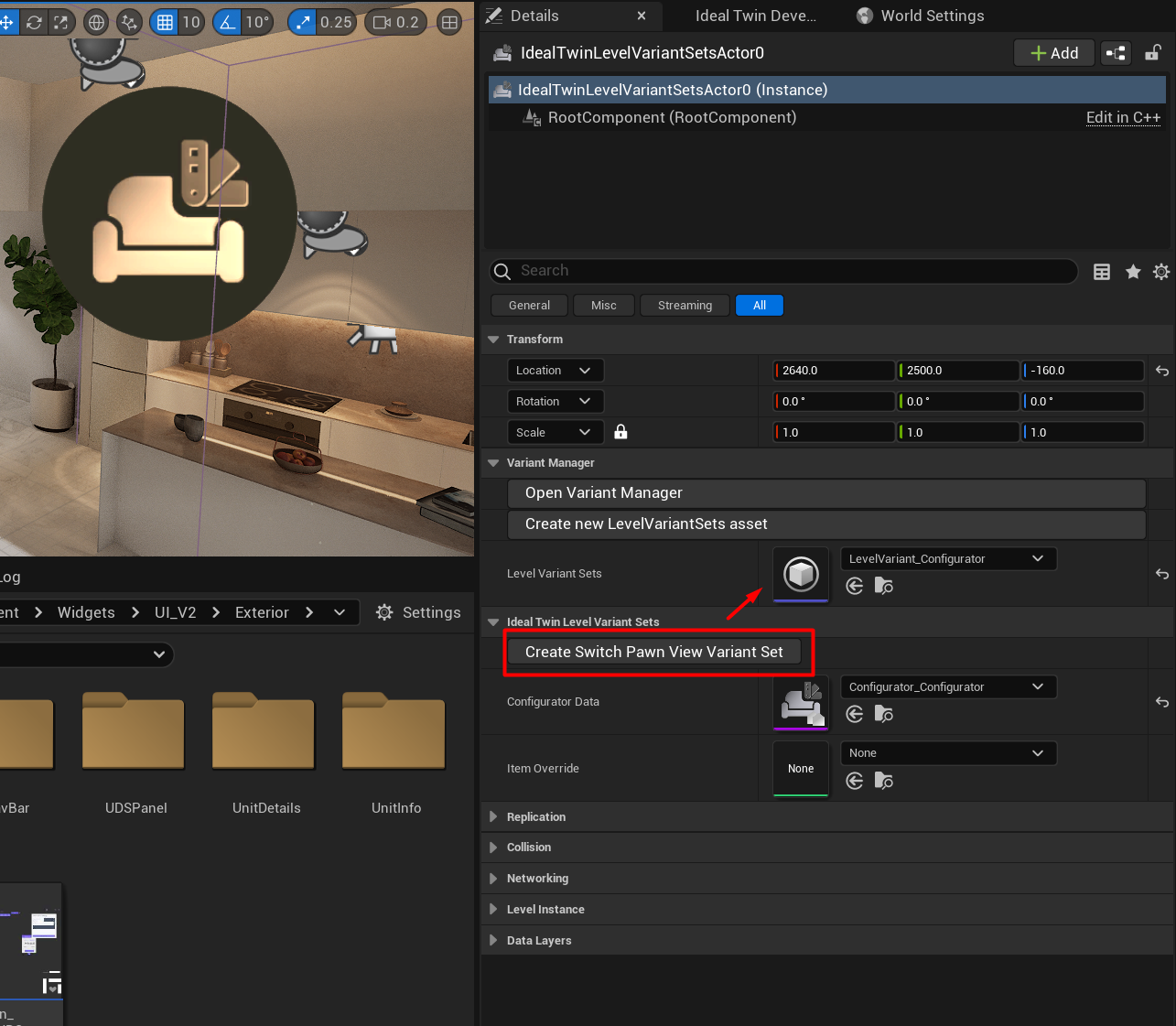Open the LevelVariant_Configurator dropdown
The height and width of the screenshot is (1026, 1176).
pos(948,558)
